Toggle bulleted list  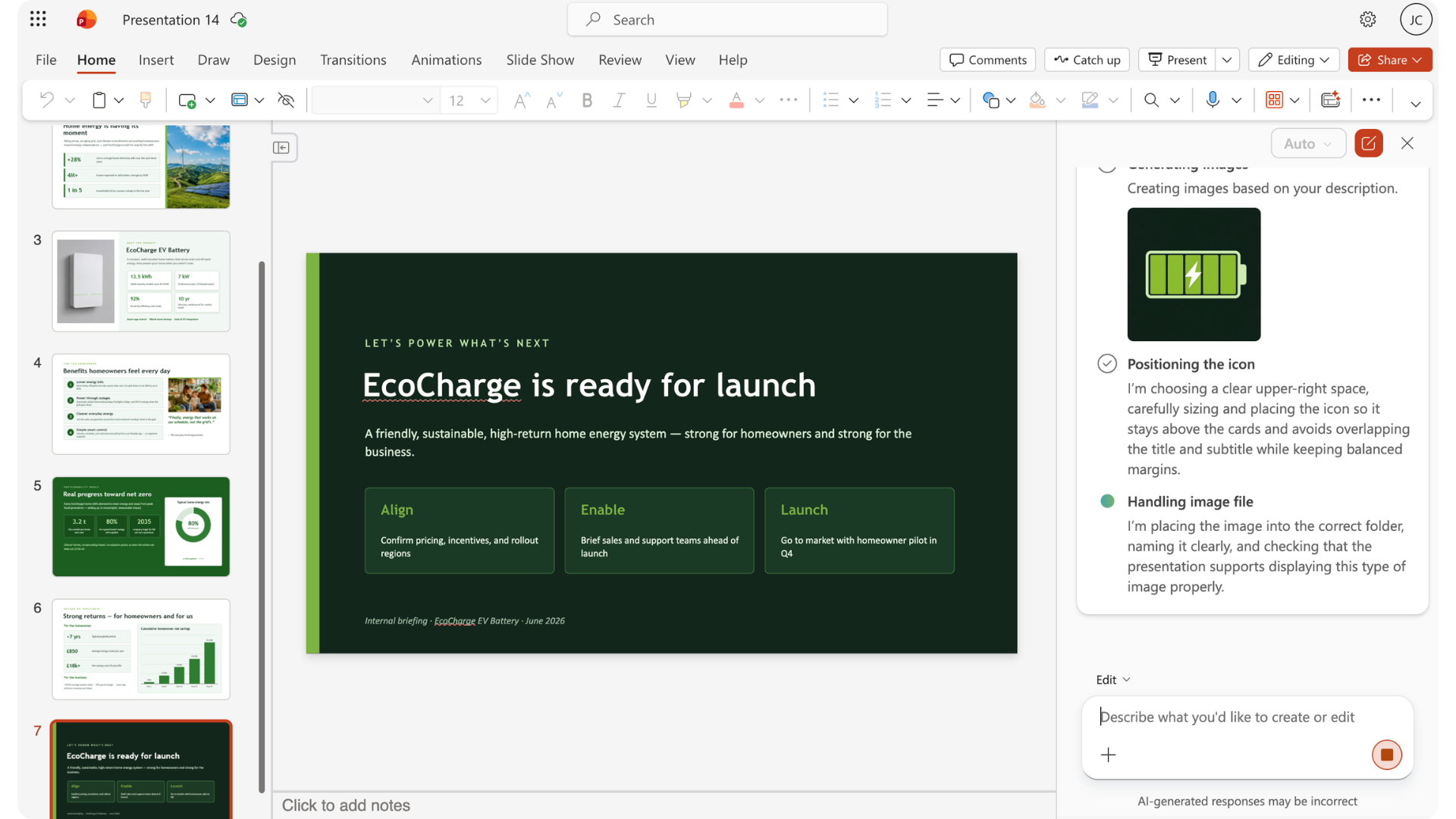tap(831, 100)
